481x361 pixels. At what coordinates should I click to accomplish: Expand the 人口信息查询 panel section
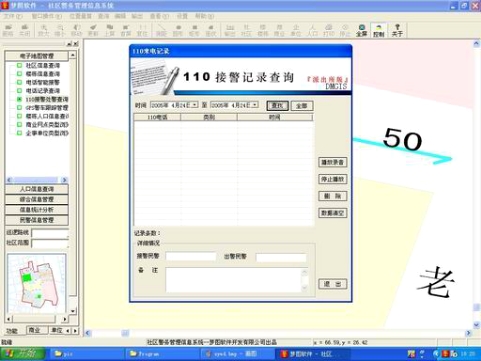(x=37, y=189)
